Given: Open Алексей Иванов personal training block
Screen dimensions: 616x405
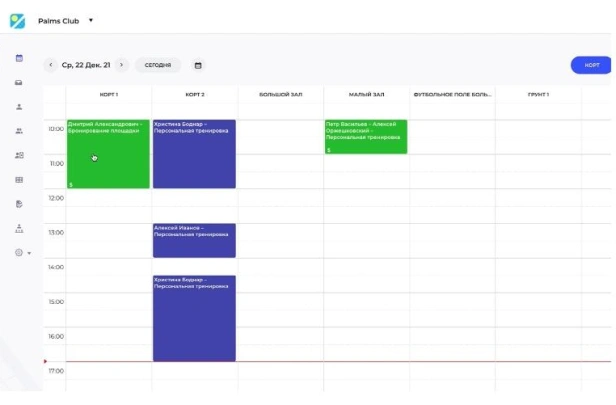Looking at the screenshot, I should [194, 240].
